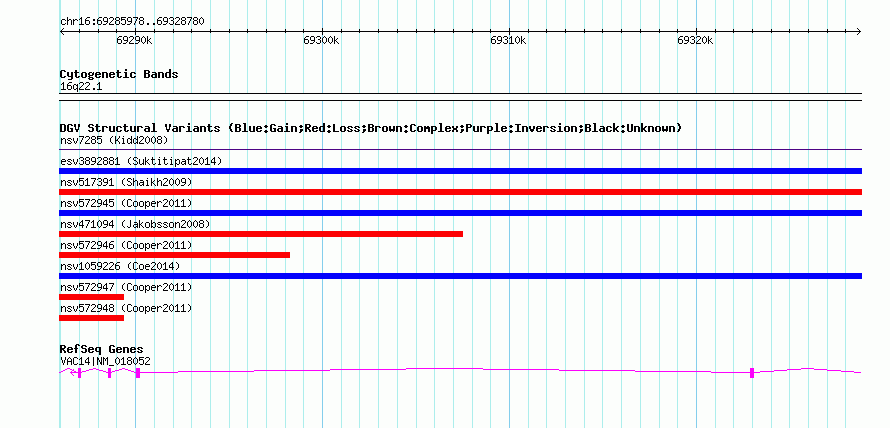The width and height of the screenshot is (890, 428).
Task: Select the blue nsv572945 gain bar
Action: click(460, 213)
